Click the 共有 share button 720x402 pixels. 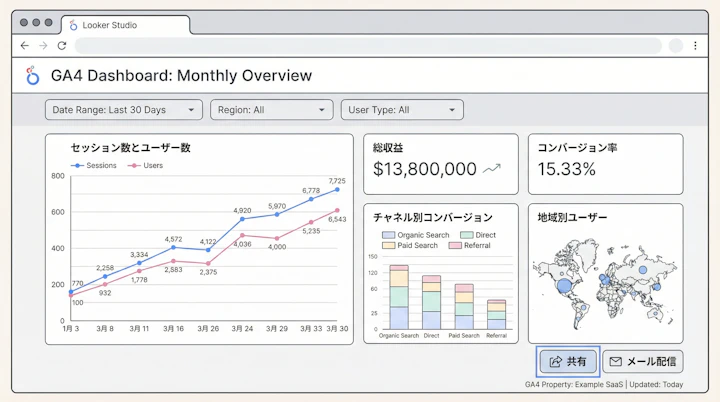coord(568,362)
